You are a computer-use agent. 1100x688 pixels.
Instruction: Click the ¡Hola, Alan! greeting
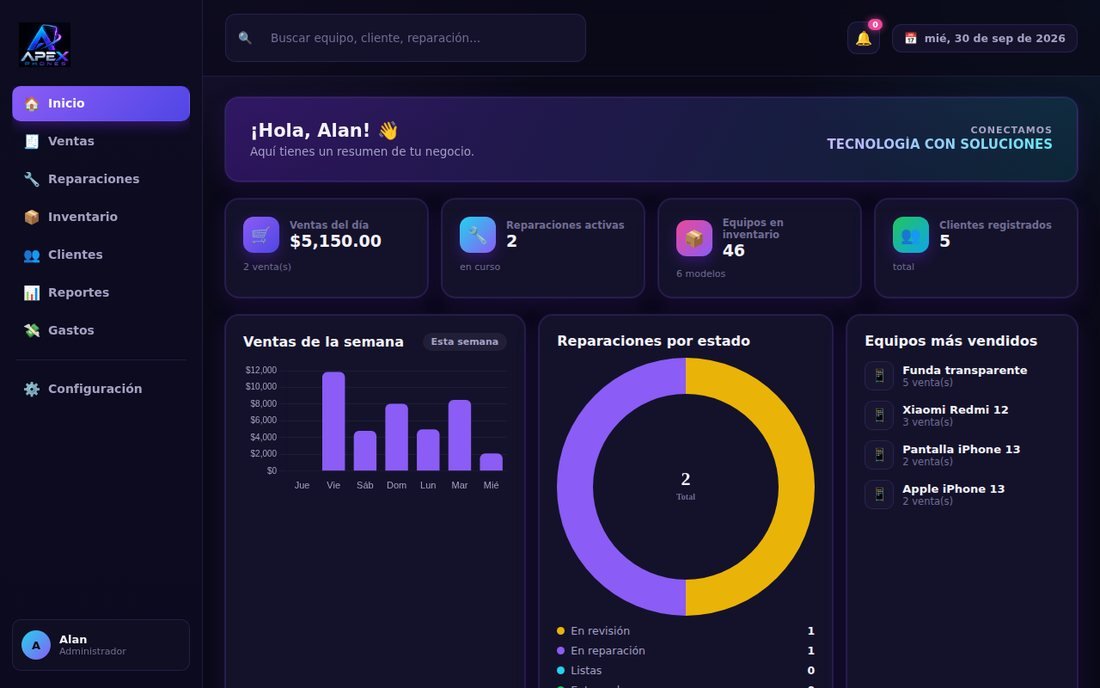coord(324,130)
